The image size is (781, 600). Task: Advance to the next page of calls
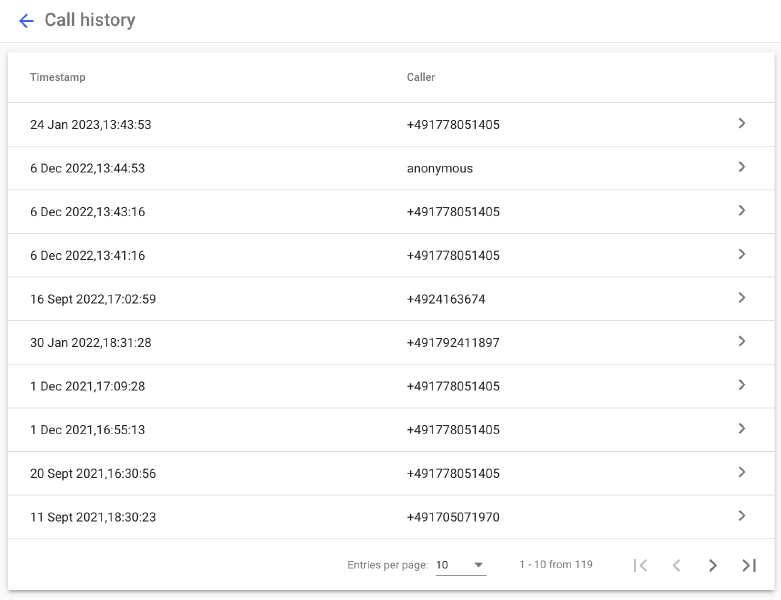712,565
